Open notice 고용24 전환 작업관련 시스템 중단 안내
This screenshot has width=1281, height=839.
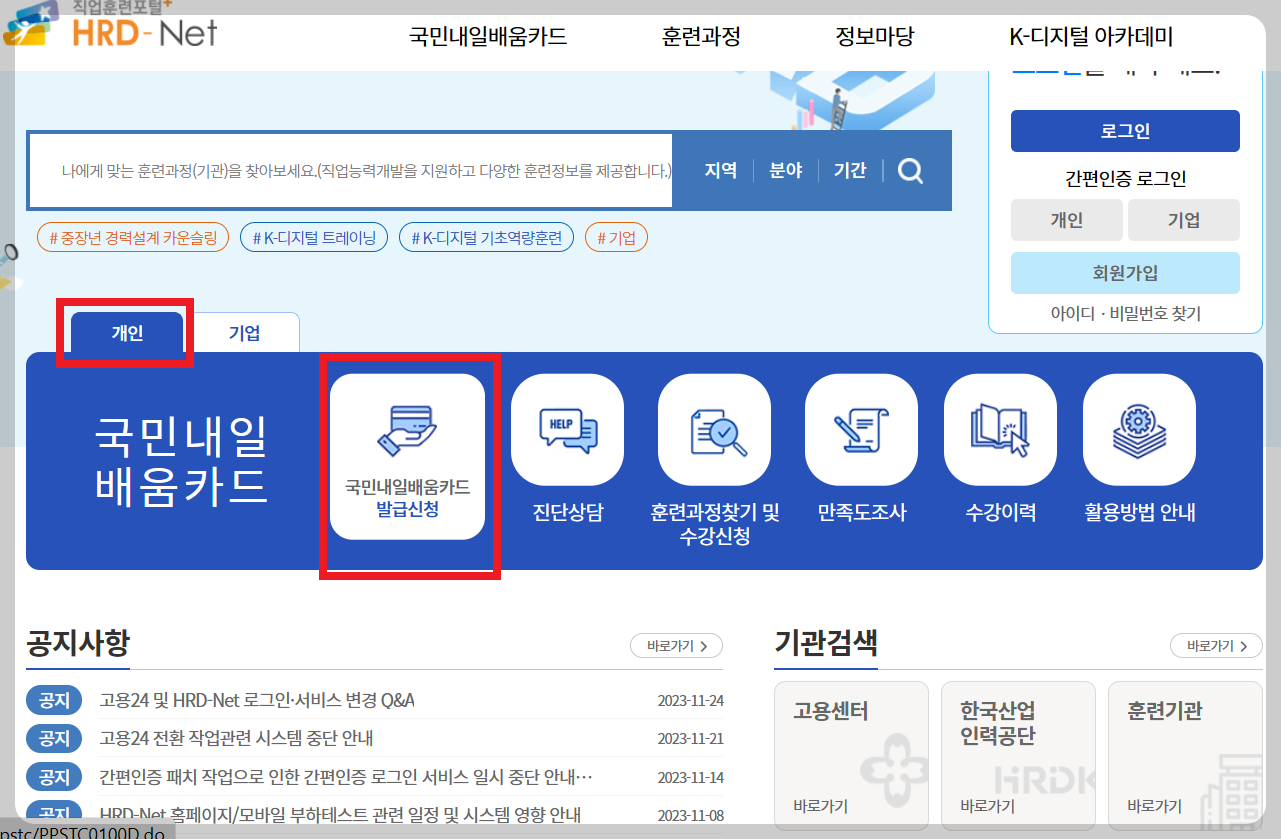(x=236, y=738)
